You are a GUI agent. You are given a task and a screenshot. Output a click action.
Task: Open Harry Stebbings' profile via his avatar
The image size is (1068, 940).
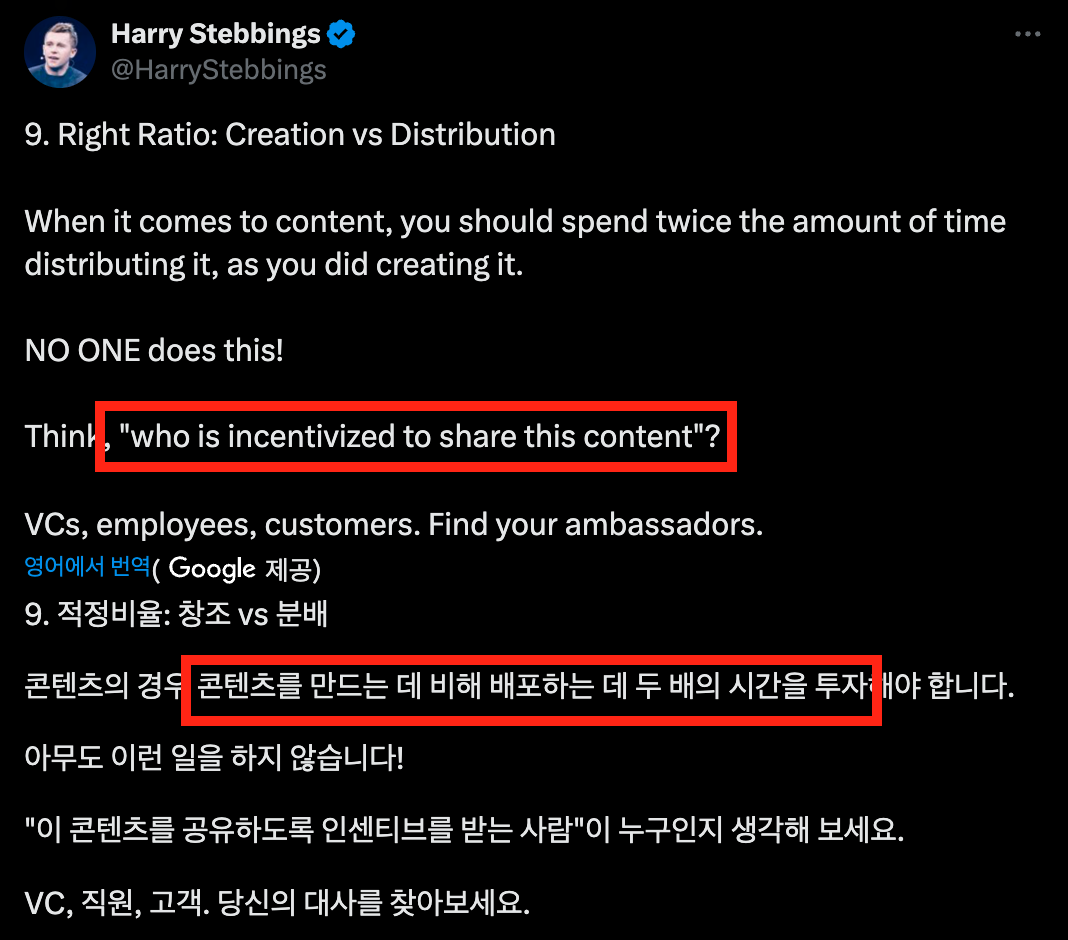pos(59,51)
